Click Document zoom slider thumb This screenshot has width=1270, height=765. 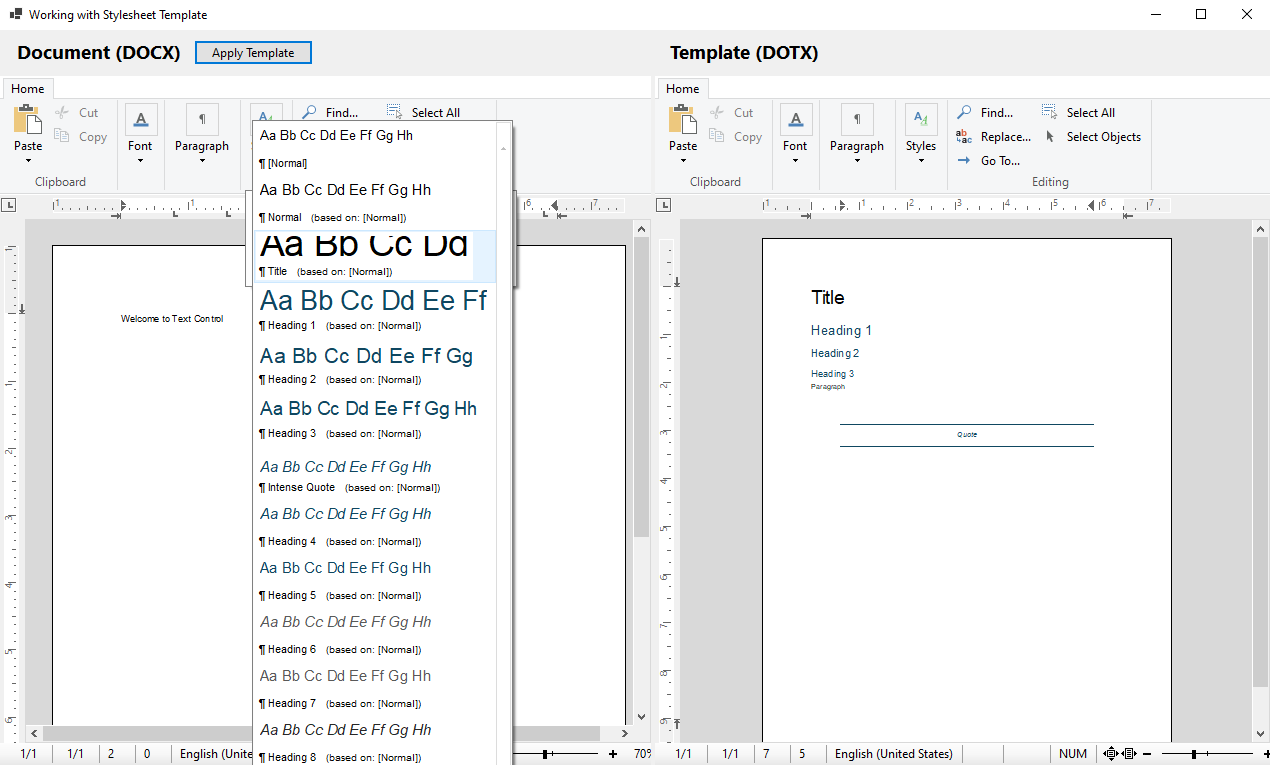coord(545,754)
